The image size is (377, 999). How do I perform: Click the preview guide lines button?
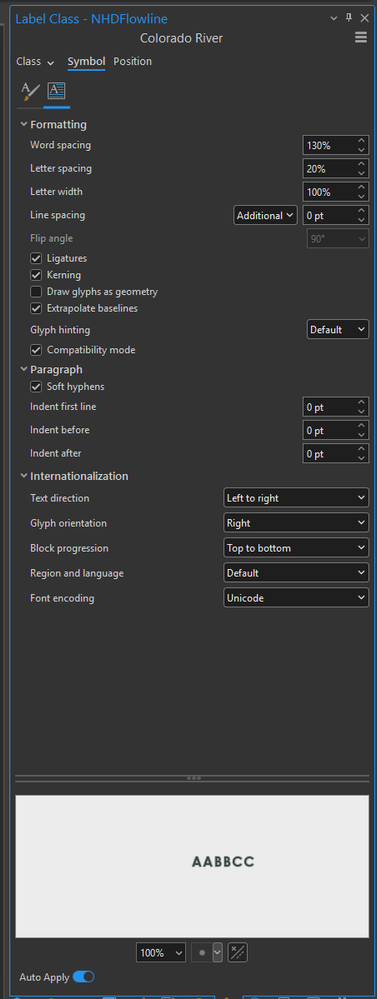(238, 952)
